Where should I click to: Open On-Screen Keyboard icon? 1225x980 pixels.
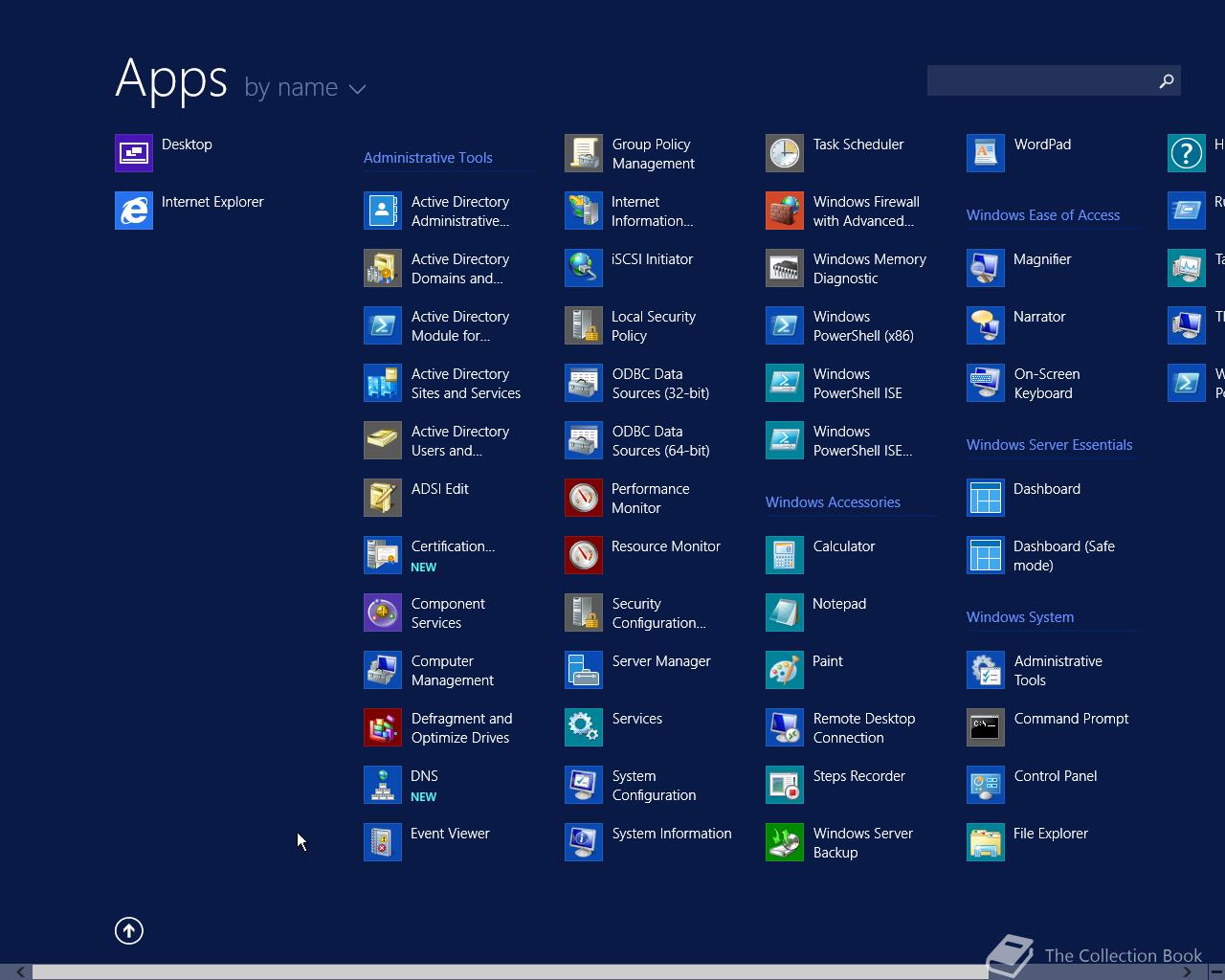[986, 383]
